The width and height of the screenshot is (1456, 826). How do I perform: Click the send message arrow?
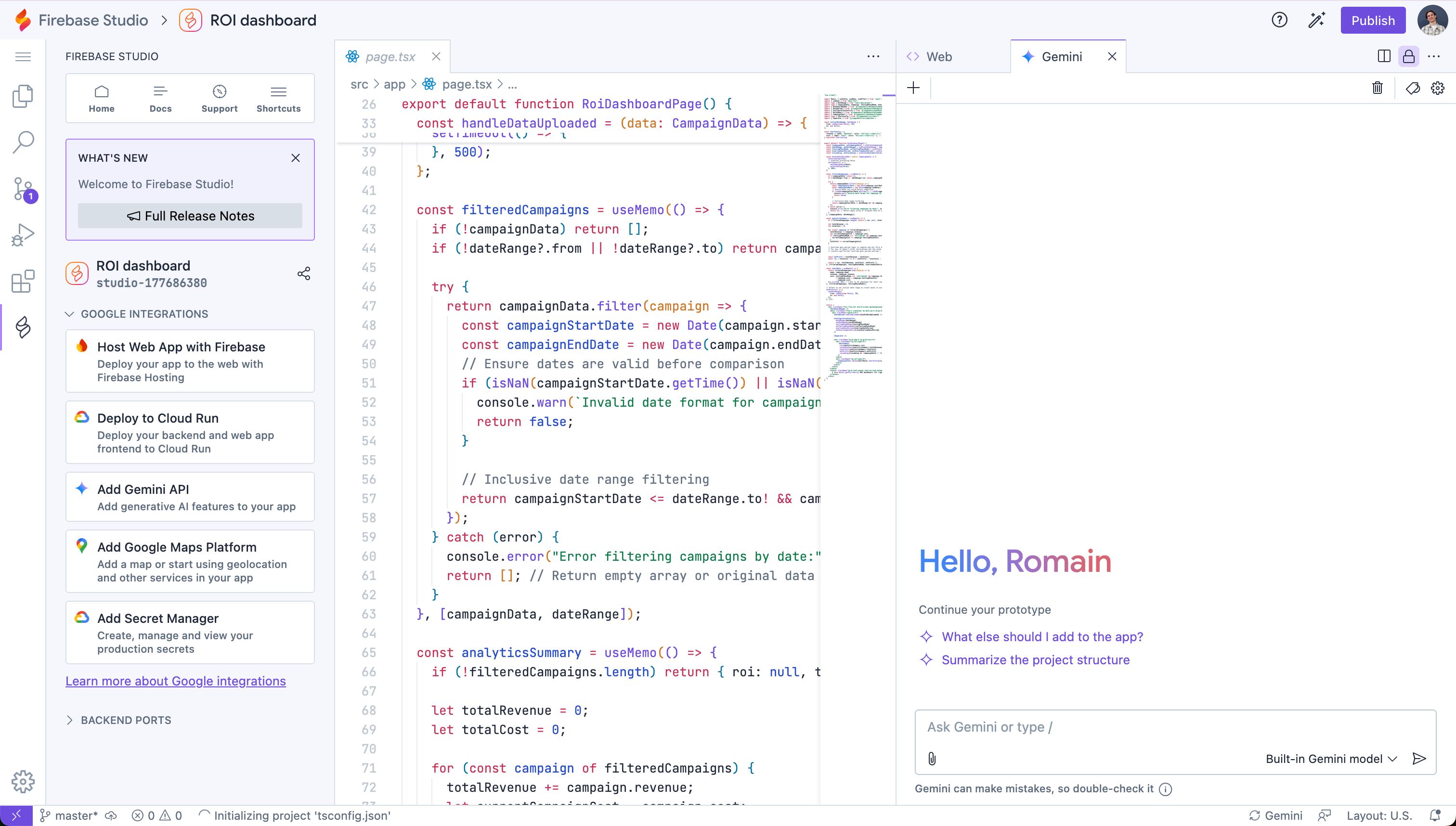click(1419, 759)
